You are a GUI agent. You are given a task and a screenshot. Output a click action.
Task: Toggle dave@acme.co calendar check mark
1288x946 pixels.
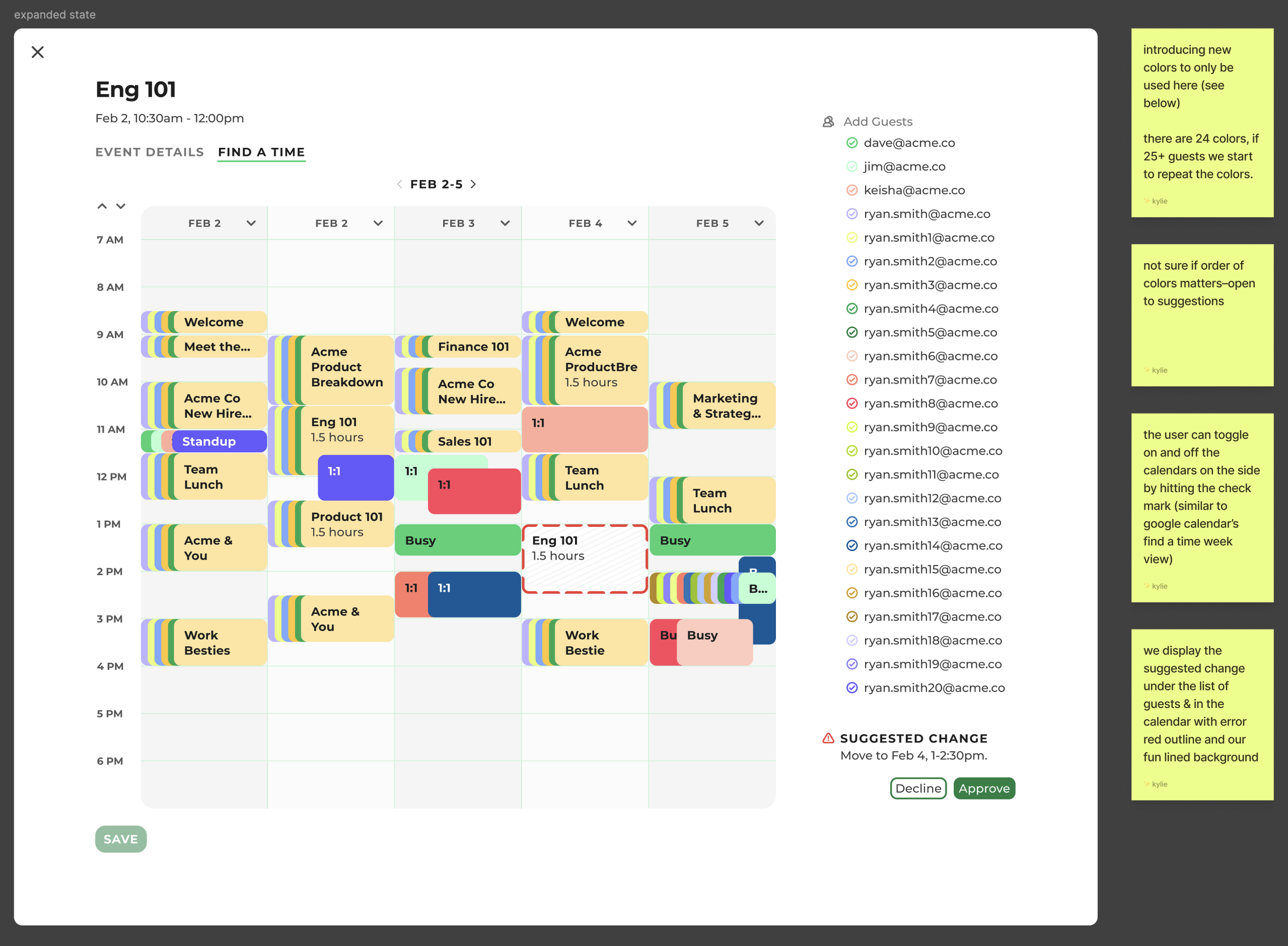pyautogui.click(x=852, y=143)
